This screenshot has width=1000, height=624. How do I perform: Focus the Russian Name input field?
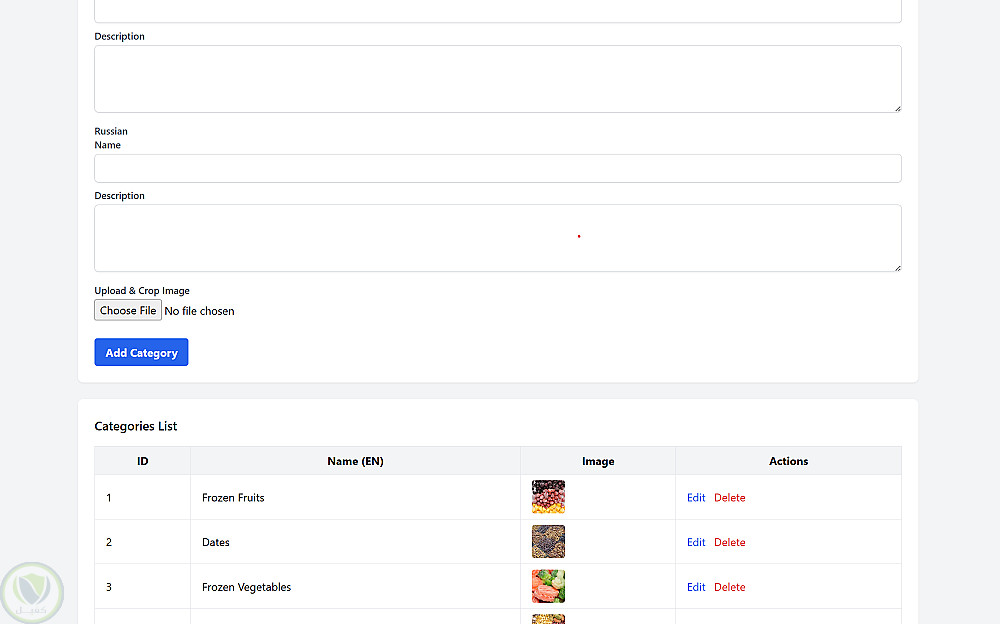click(x=497, y=168)
